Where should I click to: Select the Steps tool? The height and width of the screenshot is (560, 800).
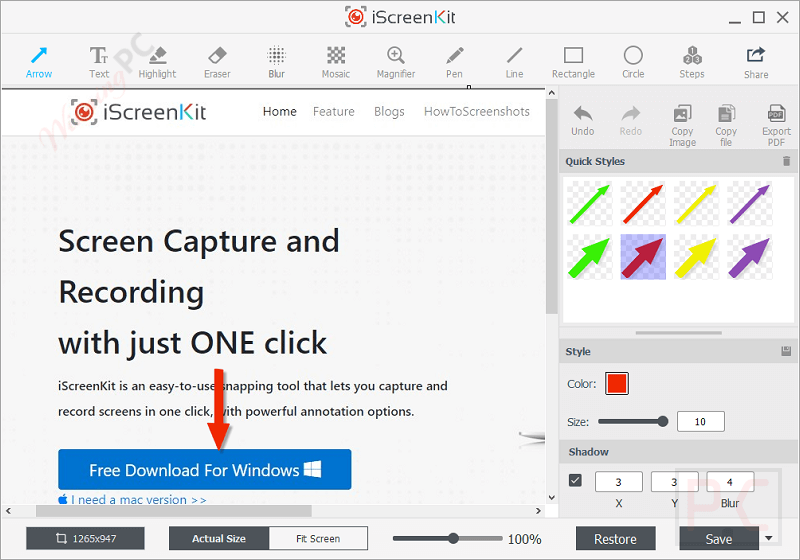[692, 63]
